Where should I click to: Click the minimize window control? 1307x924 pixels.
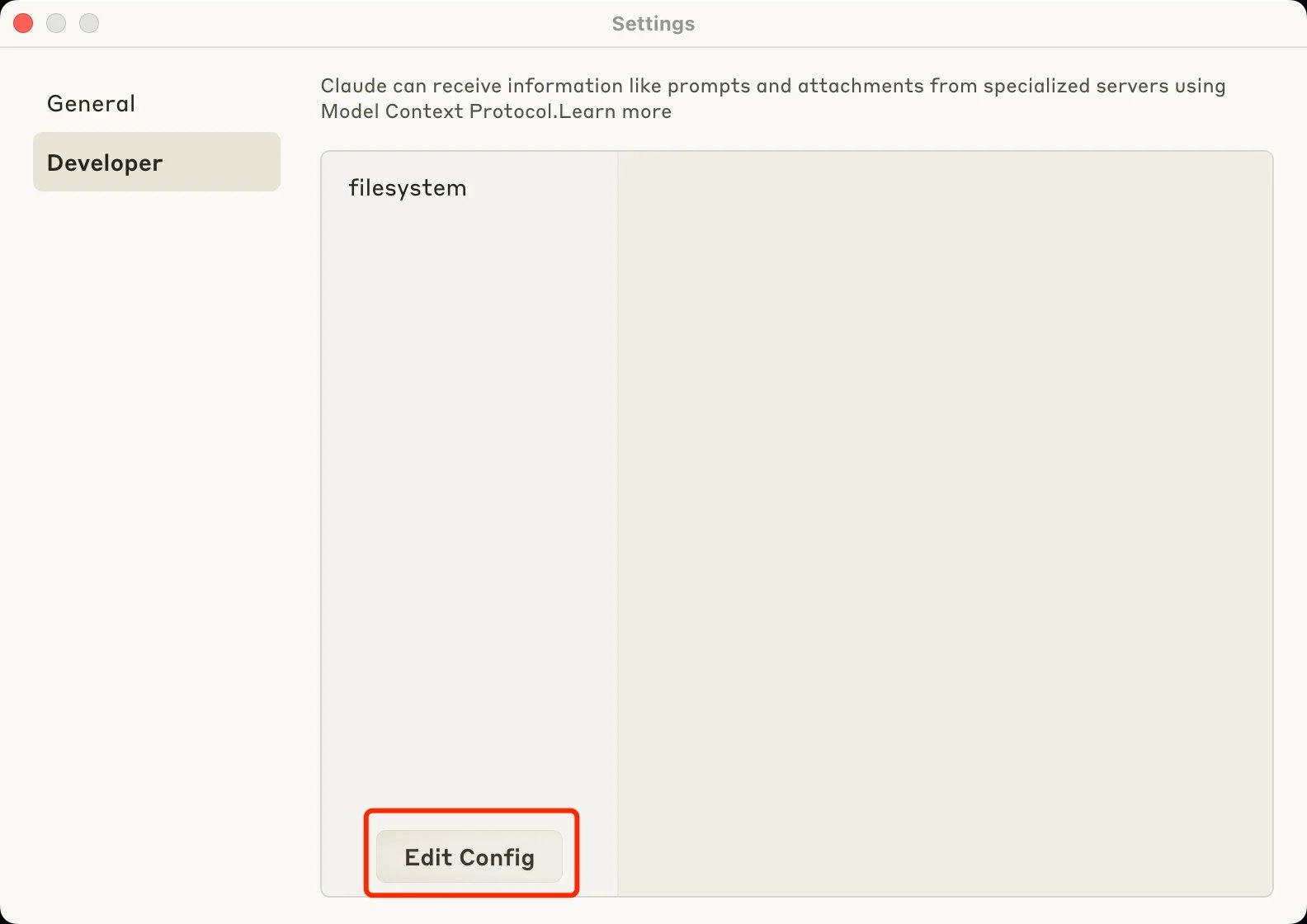click(56, 22)
